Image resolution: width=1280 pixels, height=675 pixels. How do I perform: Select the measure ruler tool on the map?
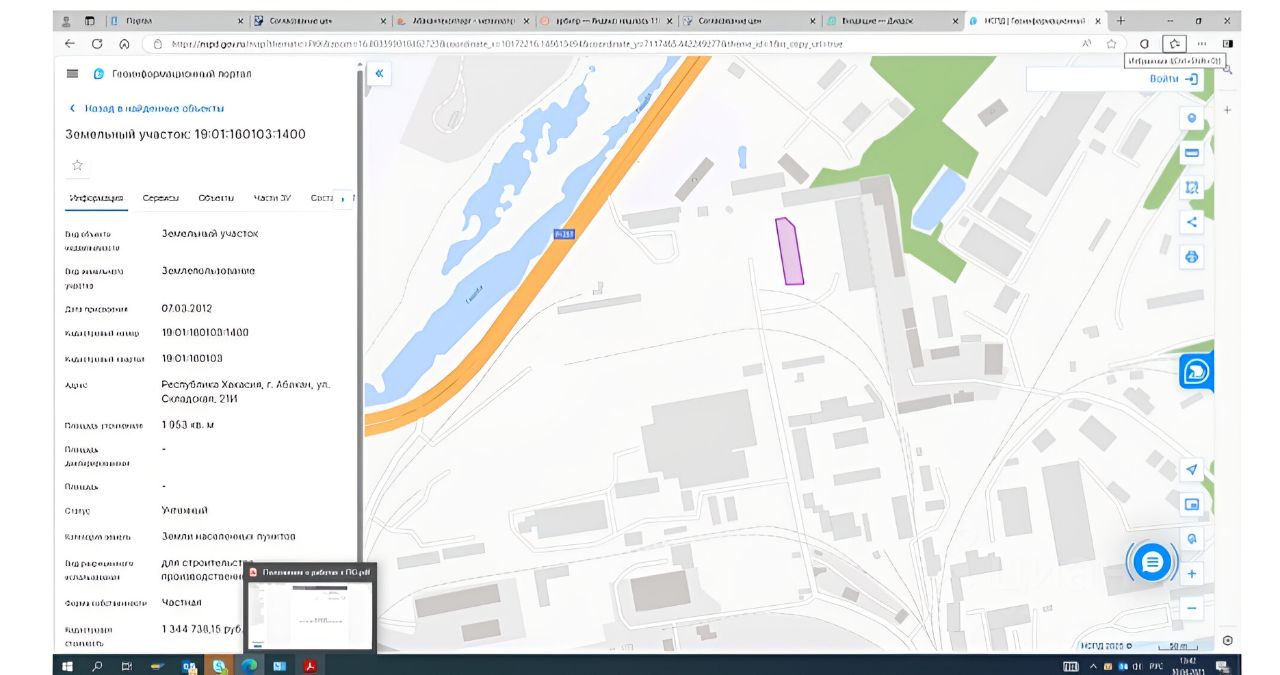[1191, 153]
